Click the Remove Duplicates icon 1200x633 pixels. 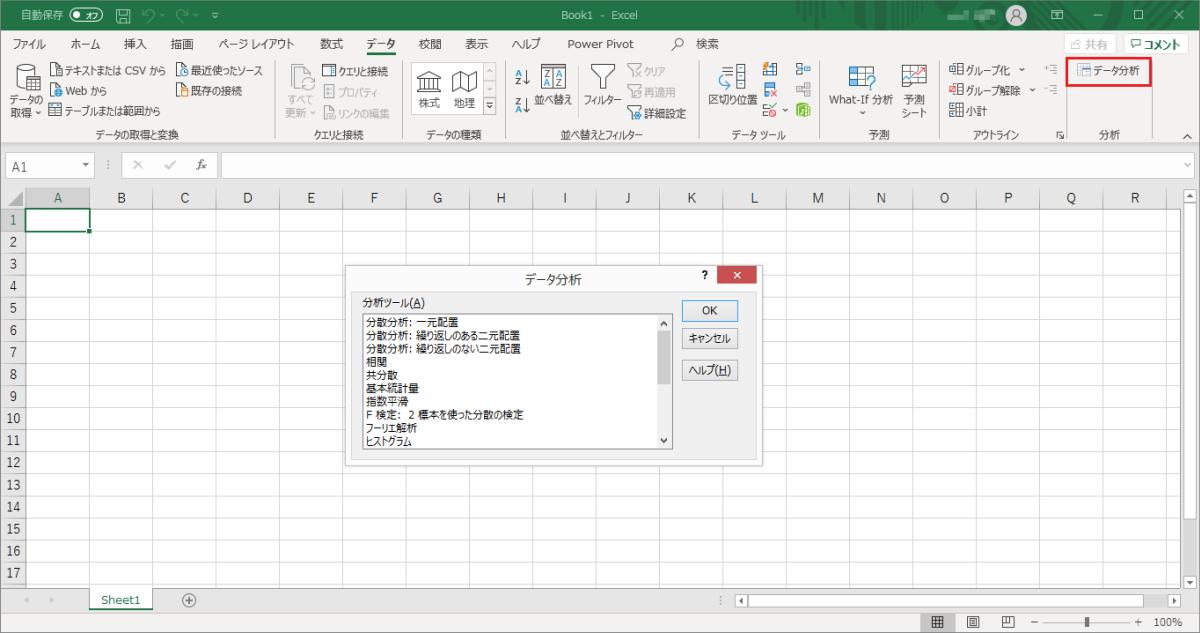click(771, 90)
